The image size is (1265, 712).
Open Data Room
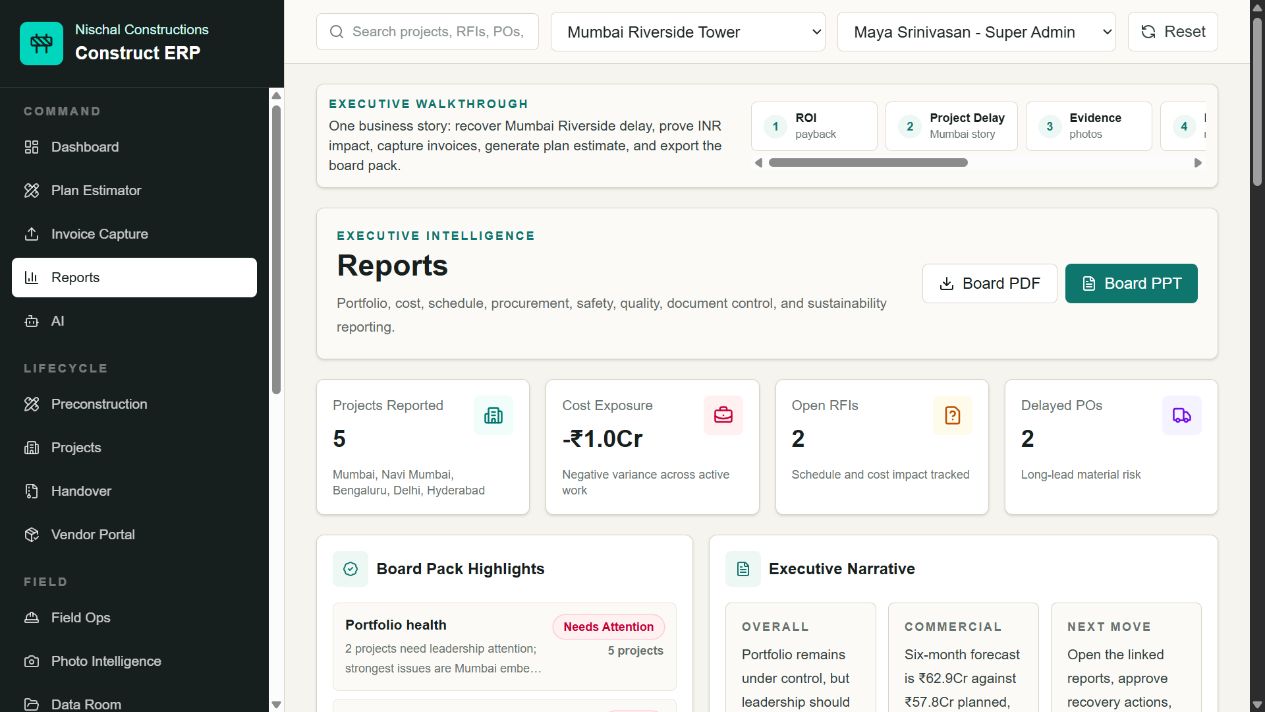click(x=134, y=701)
